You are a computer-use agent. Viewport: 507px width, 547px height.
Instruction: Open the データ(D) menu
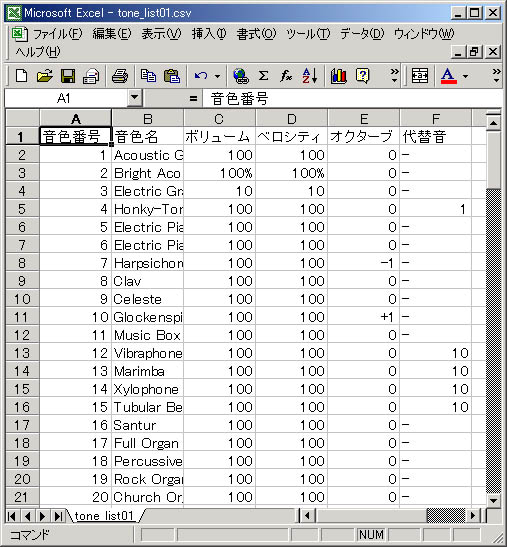(x=362, y=34)
